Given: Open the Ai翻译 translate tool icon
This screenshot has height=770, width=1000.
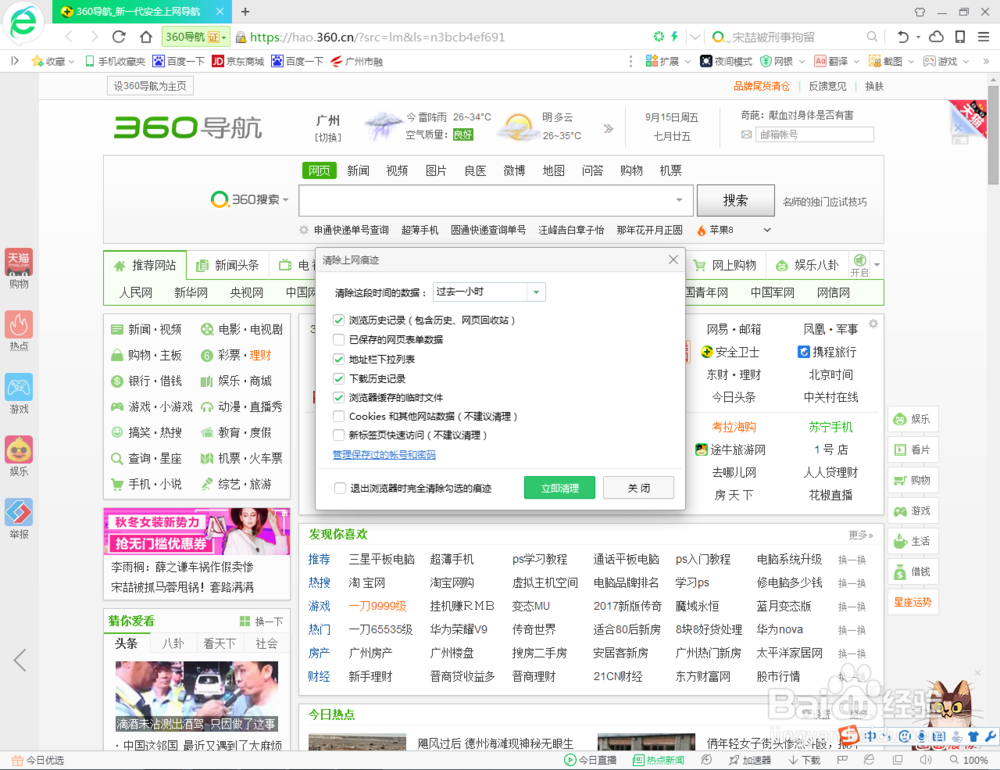Looking at the screenshot, I should tap(820, 61).
